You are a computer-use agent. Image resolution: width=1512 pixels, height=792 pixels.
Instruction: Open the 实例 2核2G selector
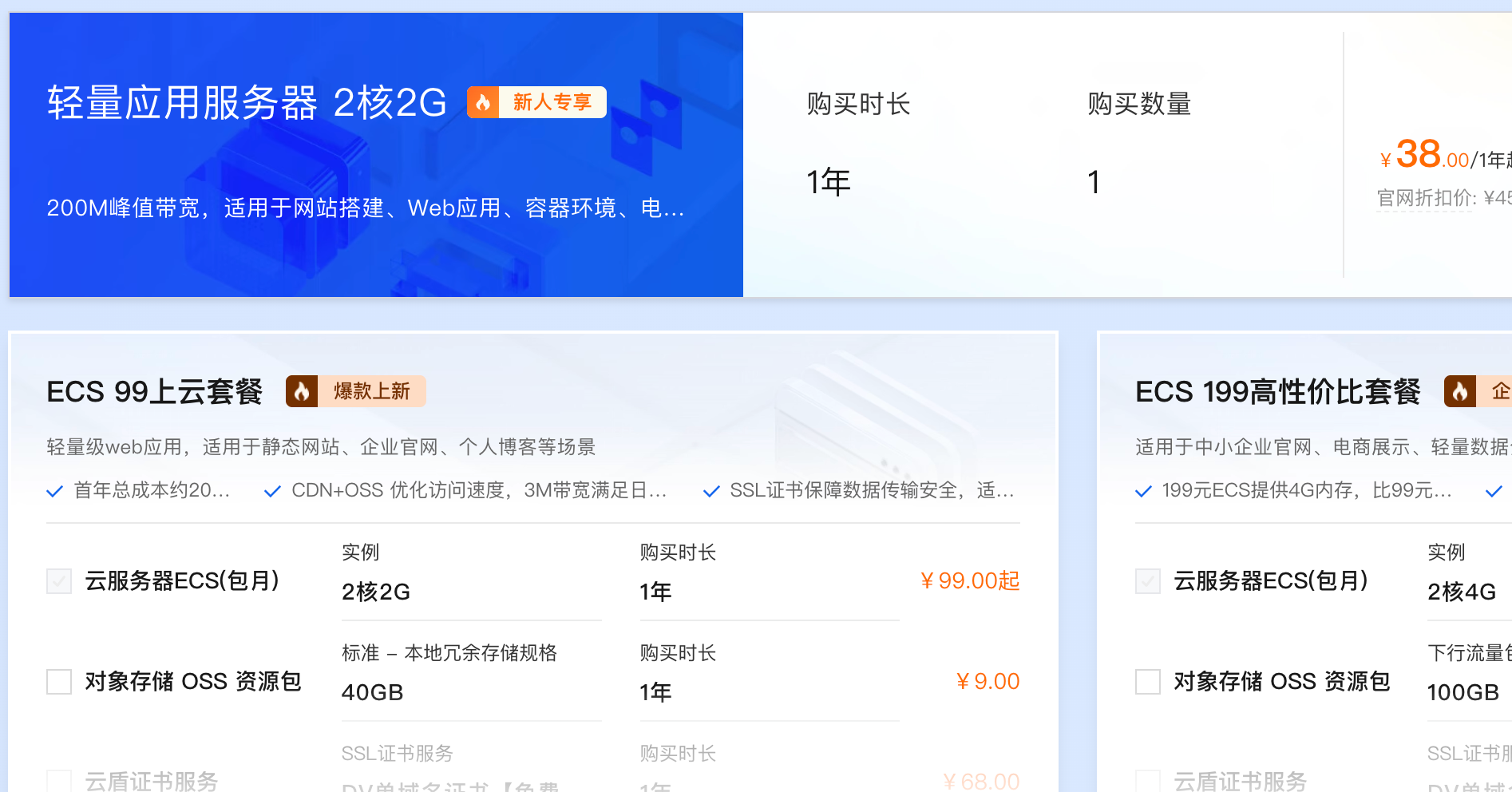(375, 592)
